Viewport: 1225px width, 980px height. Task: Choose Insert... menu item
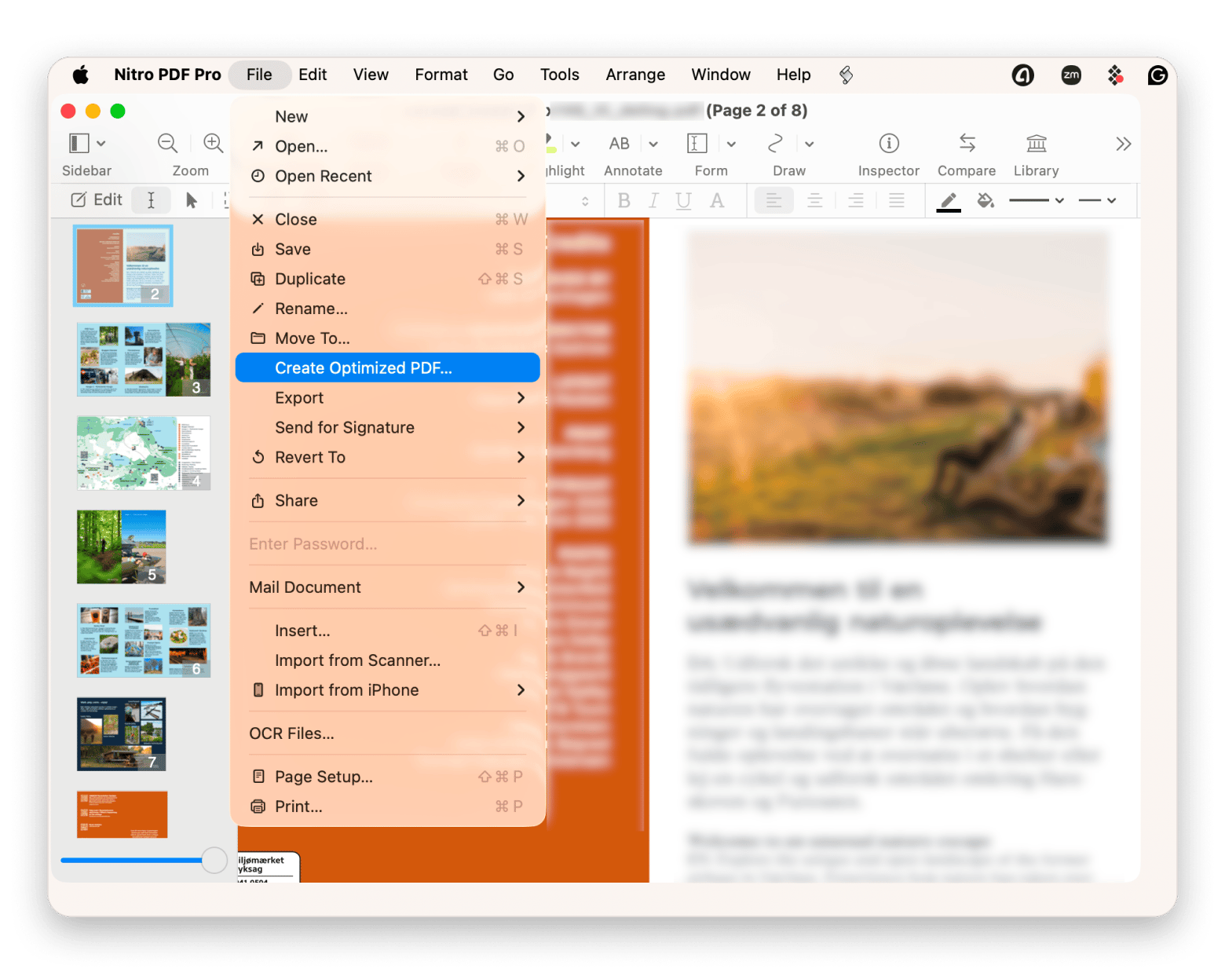coord(388,631)
